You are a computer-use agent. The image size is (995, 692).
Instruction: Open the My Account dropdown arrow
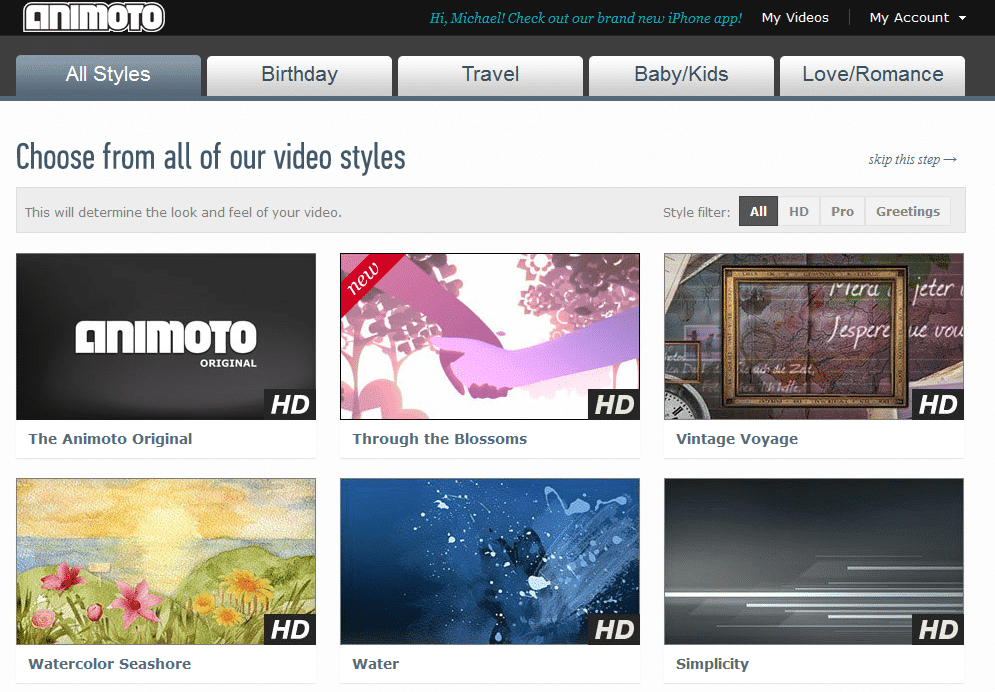point(962,18)
